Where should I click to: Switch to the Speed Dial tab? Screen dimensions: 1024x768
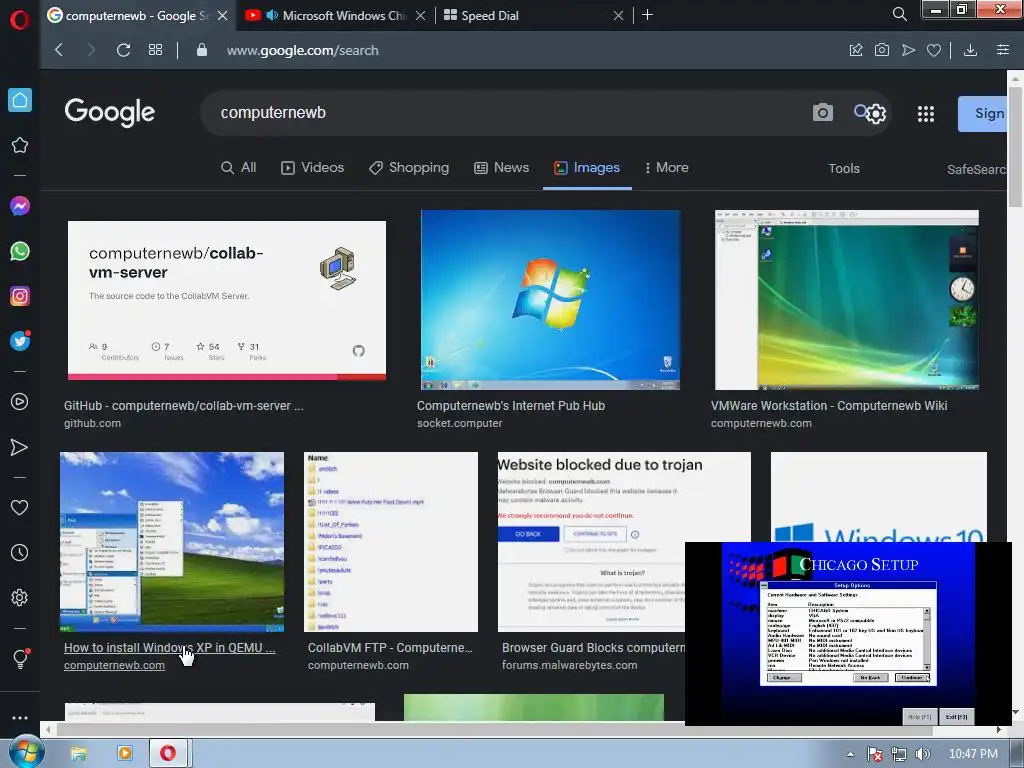(x=532, y=16)
